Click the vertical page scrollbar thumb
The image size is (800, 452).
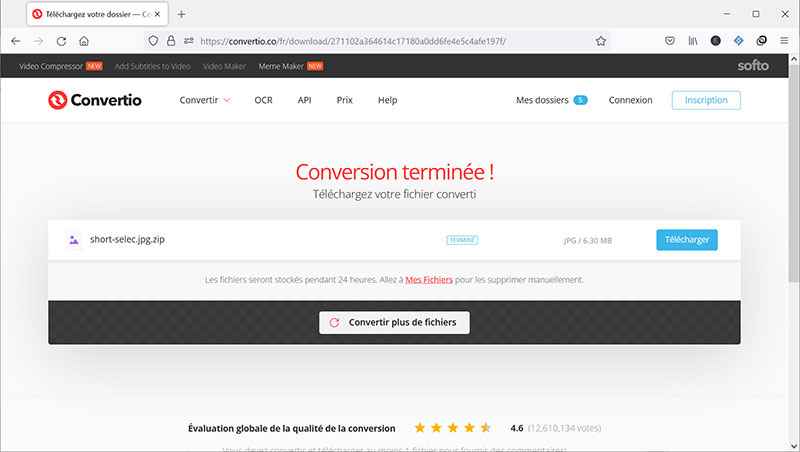pyautogui.click(x=793, y=173)
